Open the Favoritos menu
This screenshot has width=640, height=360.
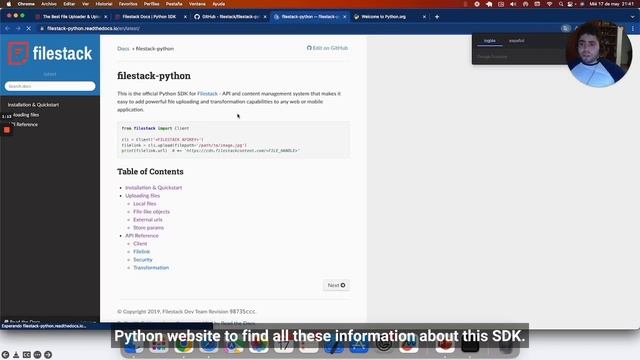[x=128, y=4]
